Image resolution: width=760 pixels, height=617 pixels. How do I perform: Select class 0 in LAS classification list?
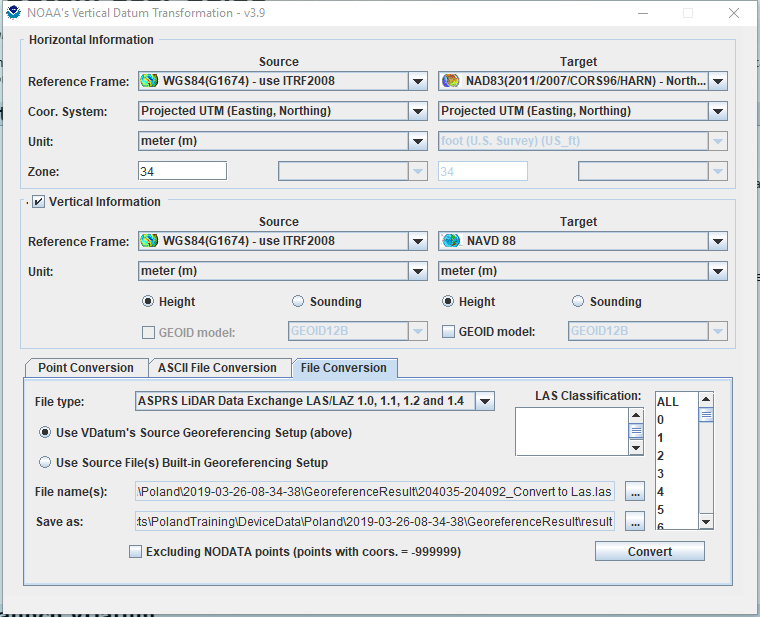[x=677, y=420]
